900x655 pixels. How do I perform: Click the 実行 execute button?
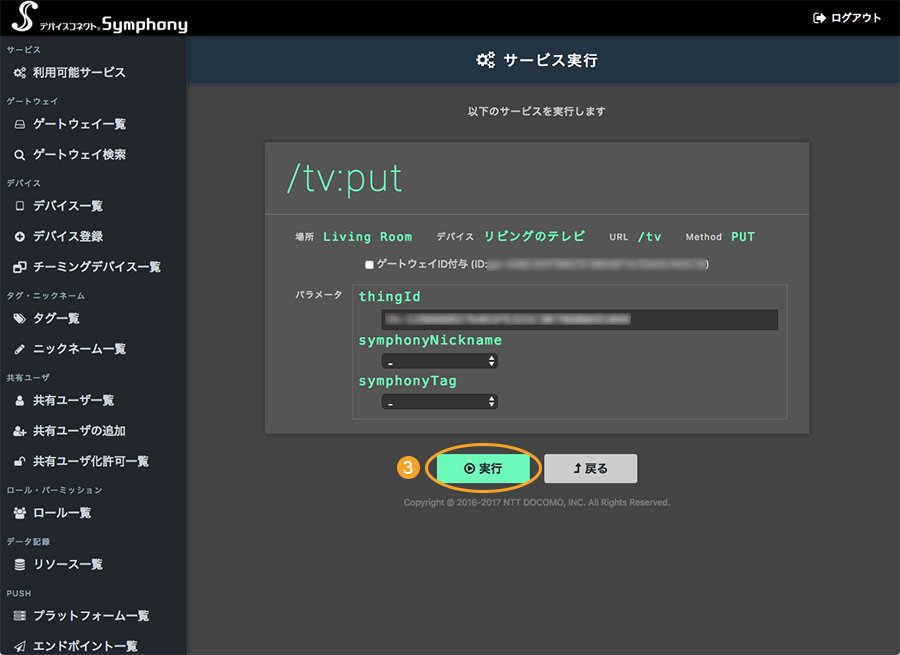point(483,468)
